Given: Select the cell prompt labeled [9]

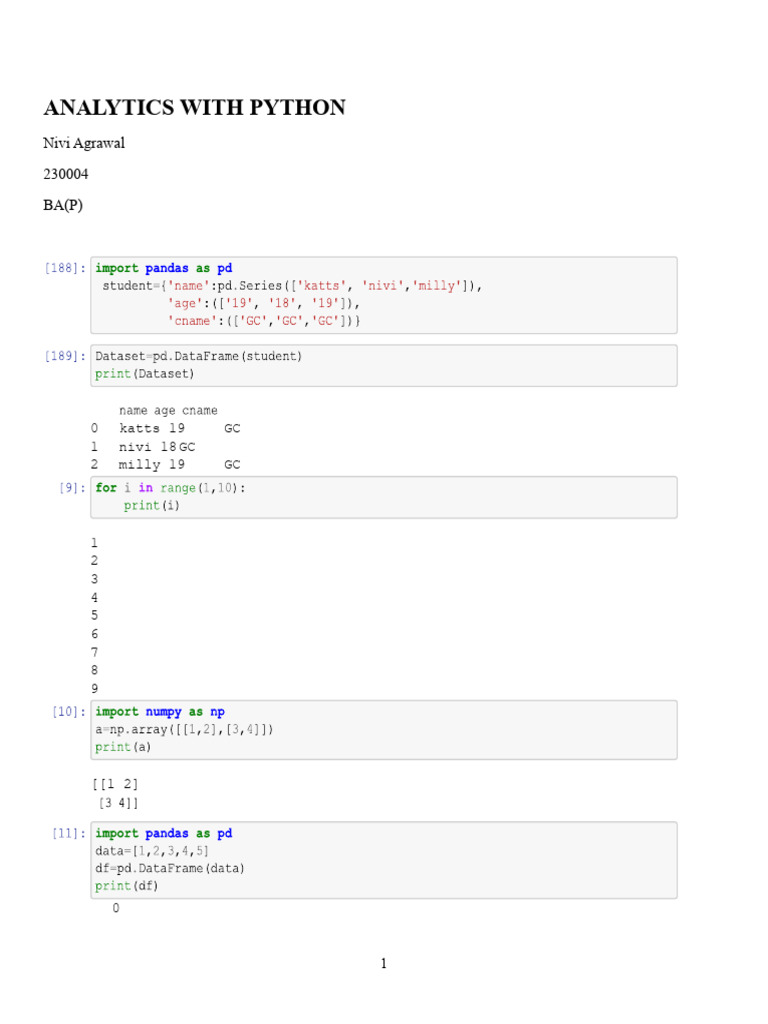Looking at the screenshot, I should point(72,488).
